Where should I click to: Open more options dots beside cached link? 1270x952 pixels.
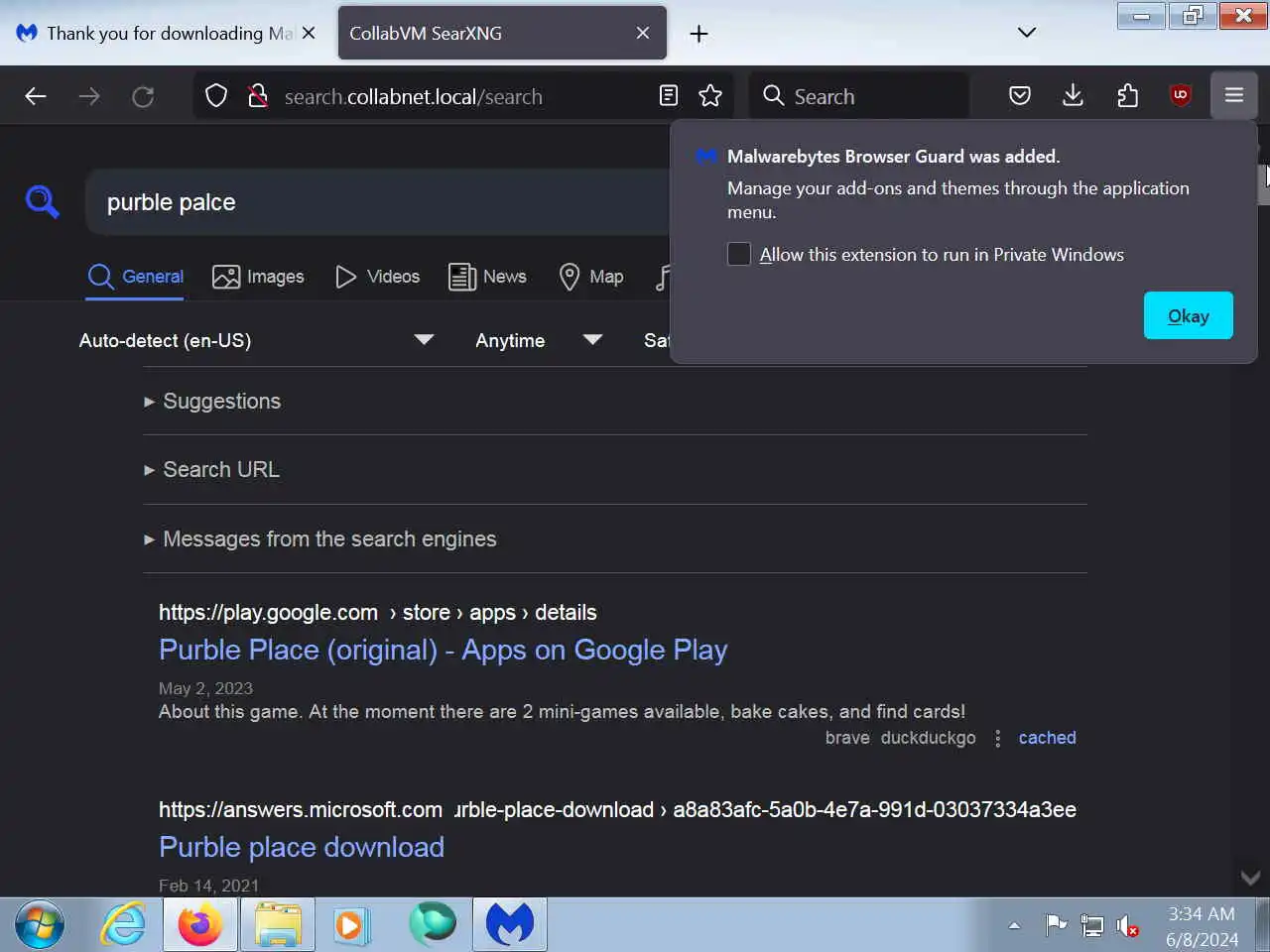(997, 738)
